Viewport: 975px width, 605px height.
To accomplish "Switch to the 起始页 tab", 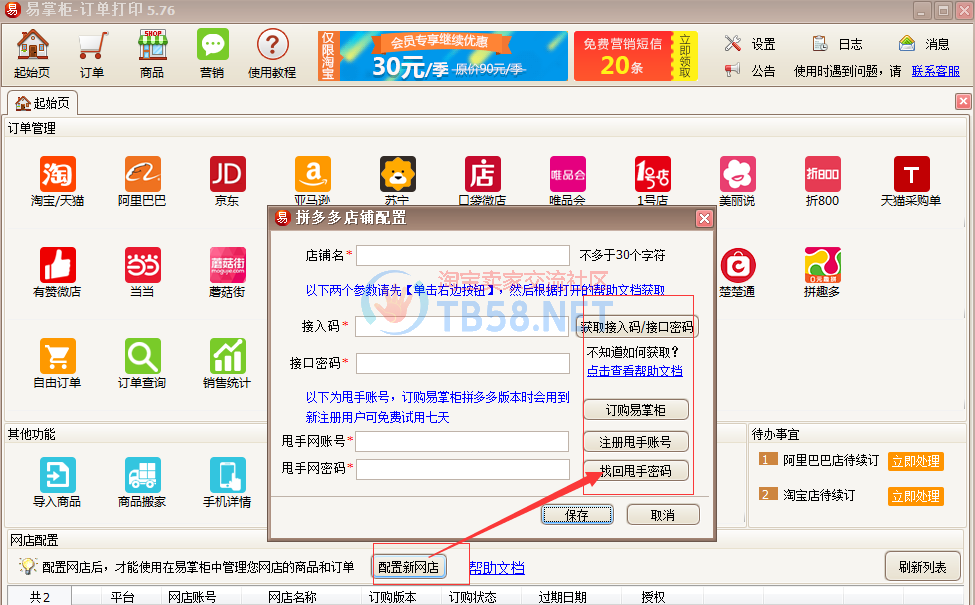I will [43, 103].
